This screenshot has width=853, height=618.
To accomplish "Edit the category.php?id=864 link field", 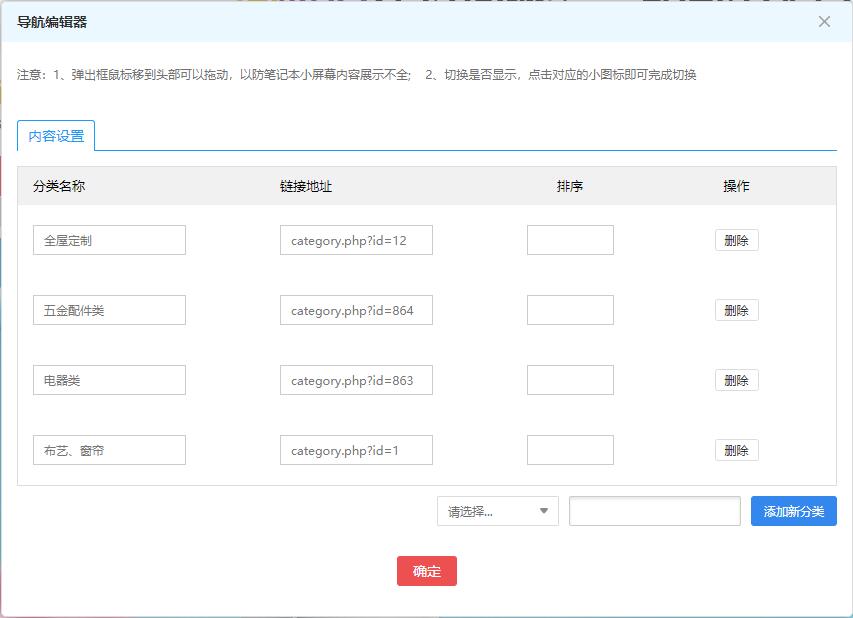I will click(356, 310).
